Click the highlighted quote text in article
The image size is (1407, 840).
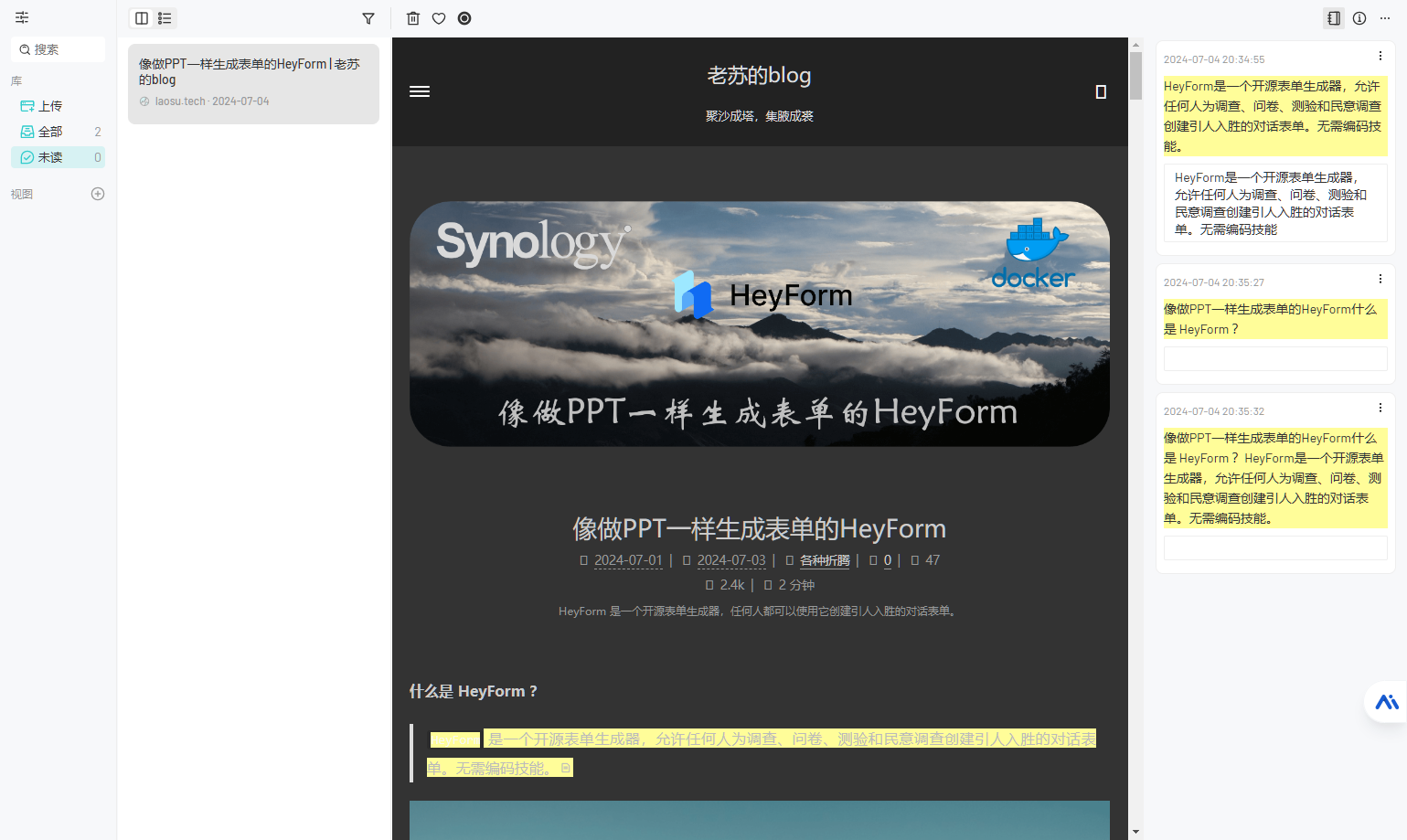click(761, 753)
